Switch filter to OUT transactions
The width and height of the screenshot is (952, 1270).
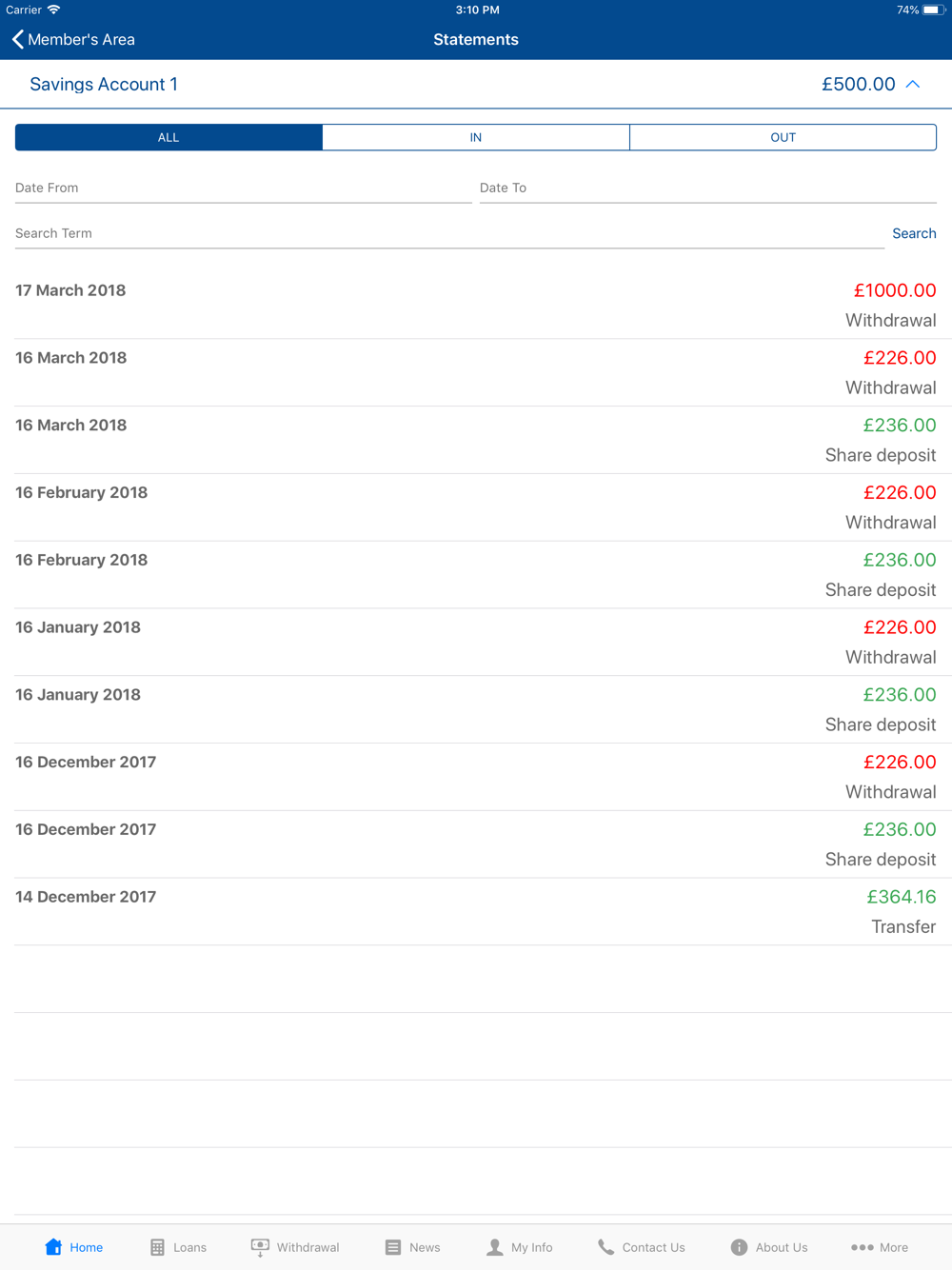click(783, 137)
